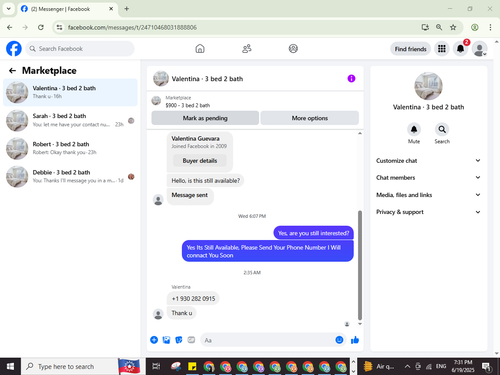The width and height of the screenshot is (500, 375).
Task: Click the chat scrollbar thumb
Action: pos(360,265)
